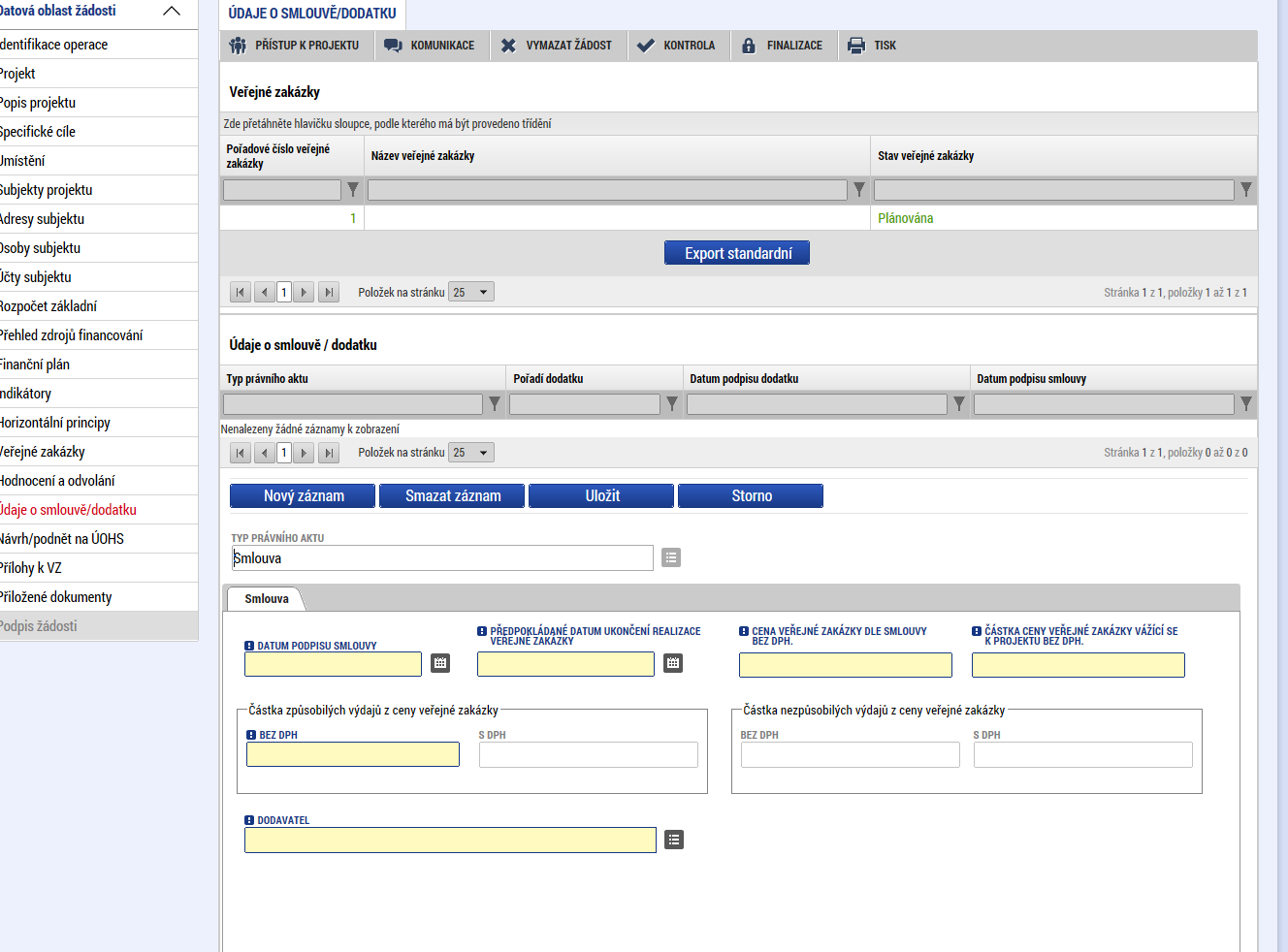Screen dimensions: 1288x952
Task: Click the Nový záznam button
Action: click(x=303, y=496)
